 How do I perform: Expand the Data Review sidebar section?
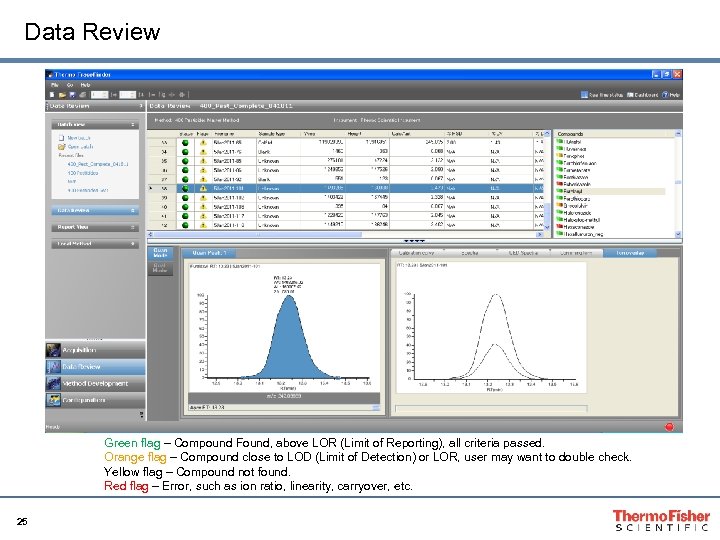133,210
